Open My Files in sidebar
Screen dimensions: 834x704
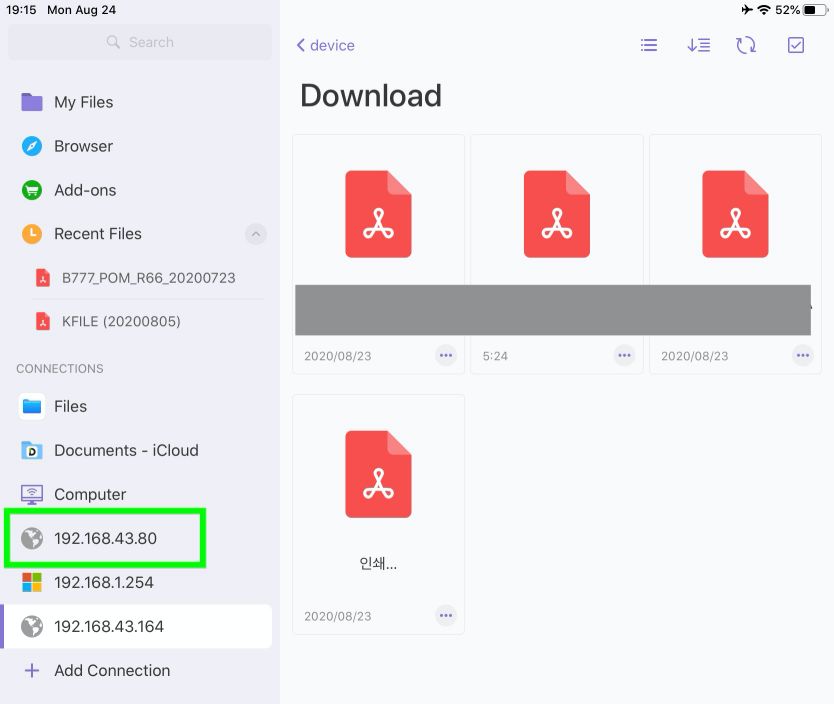pos(83,102)
